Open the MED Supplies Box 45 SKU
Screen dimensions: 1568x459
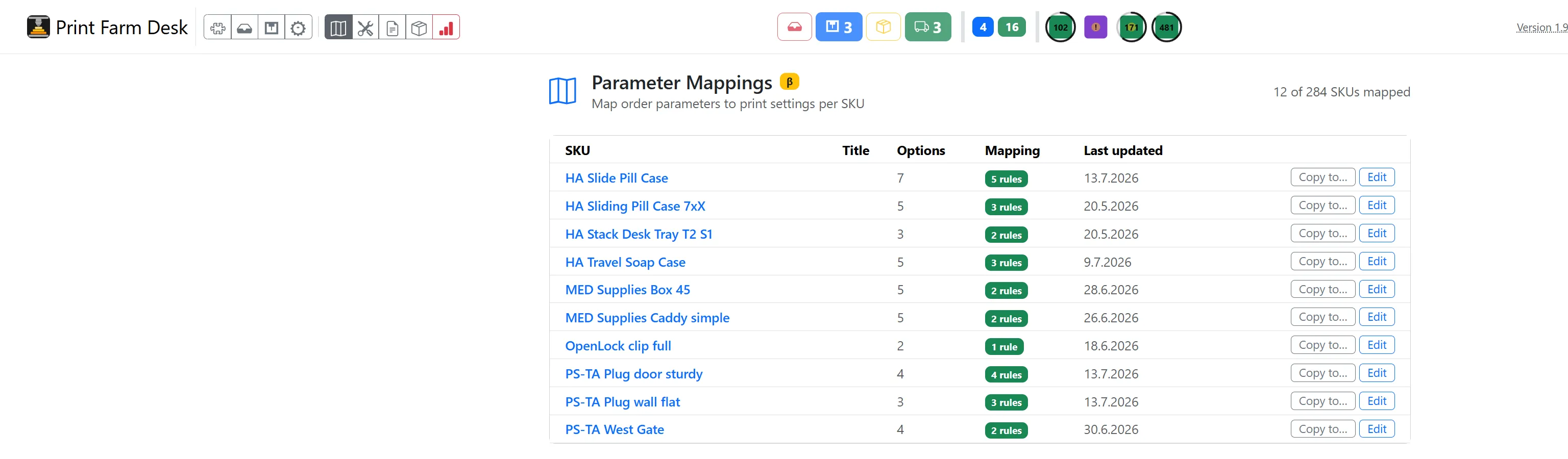[x=628, y=290]
